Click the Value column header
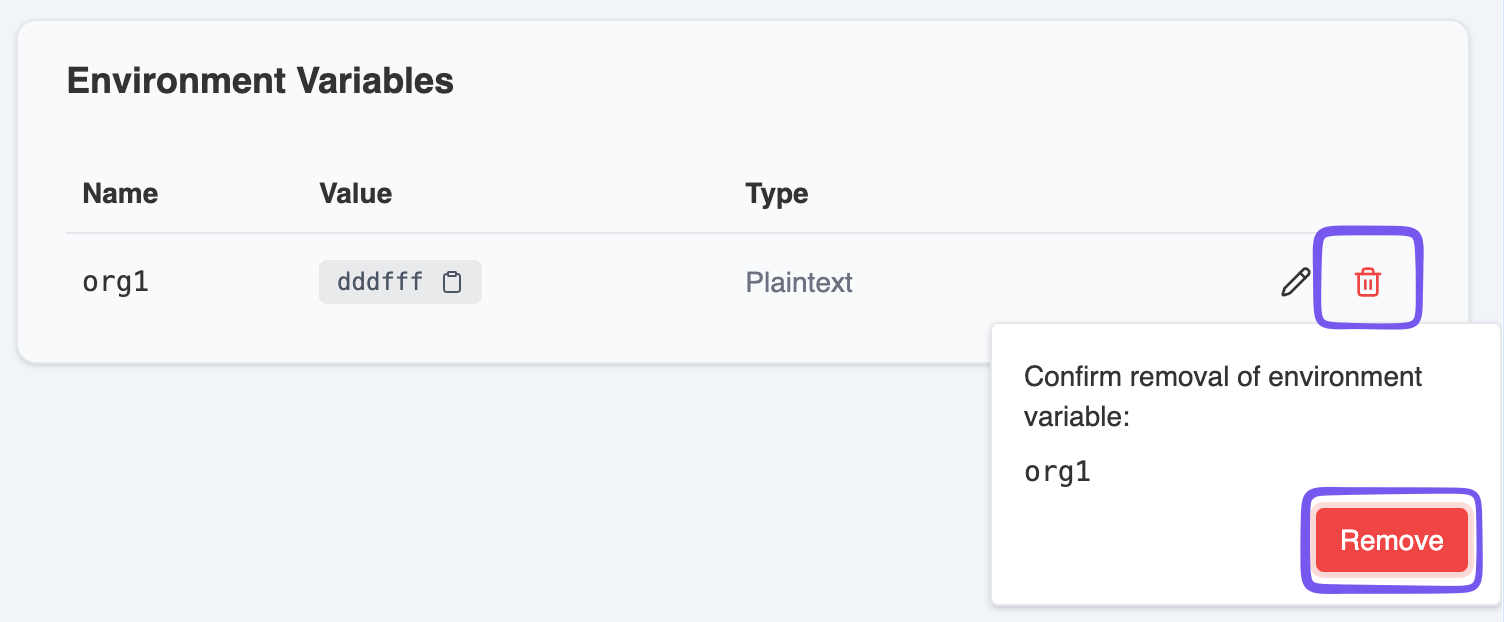 [356, 193]
